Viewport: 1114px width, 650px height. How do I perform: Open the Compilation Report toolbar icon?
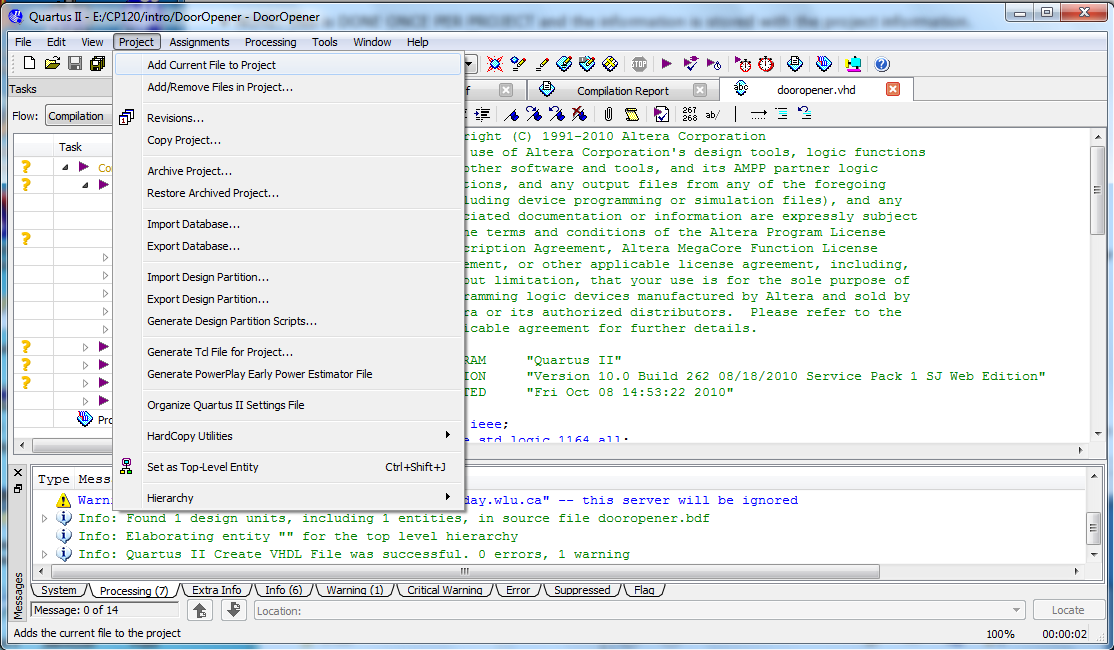coord(795,65)
